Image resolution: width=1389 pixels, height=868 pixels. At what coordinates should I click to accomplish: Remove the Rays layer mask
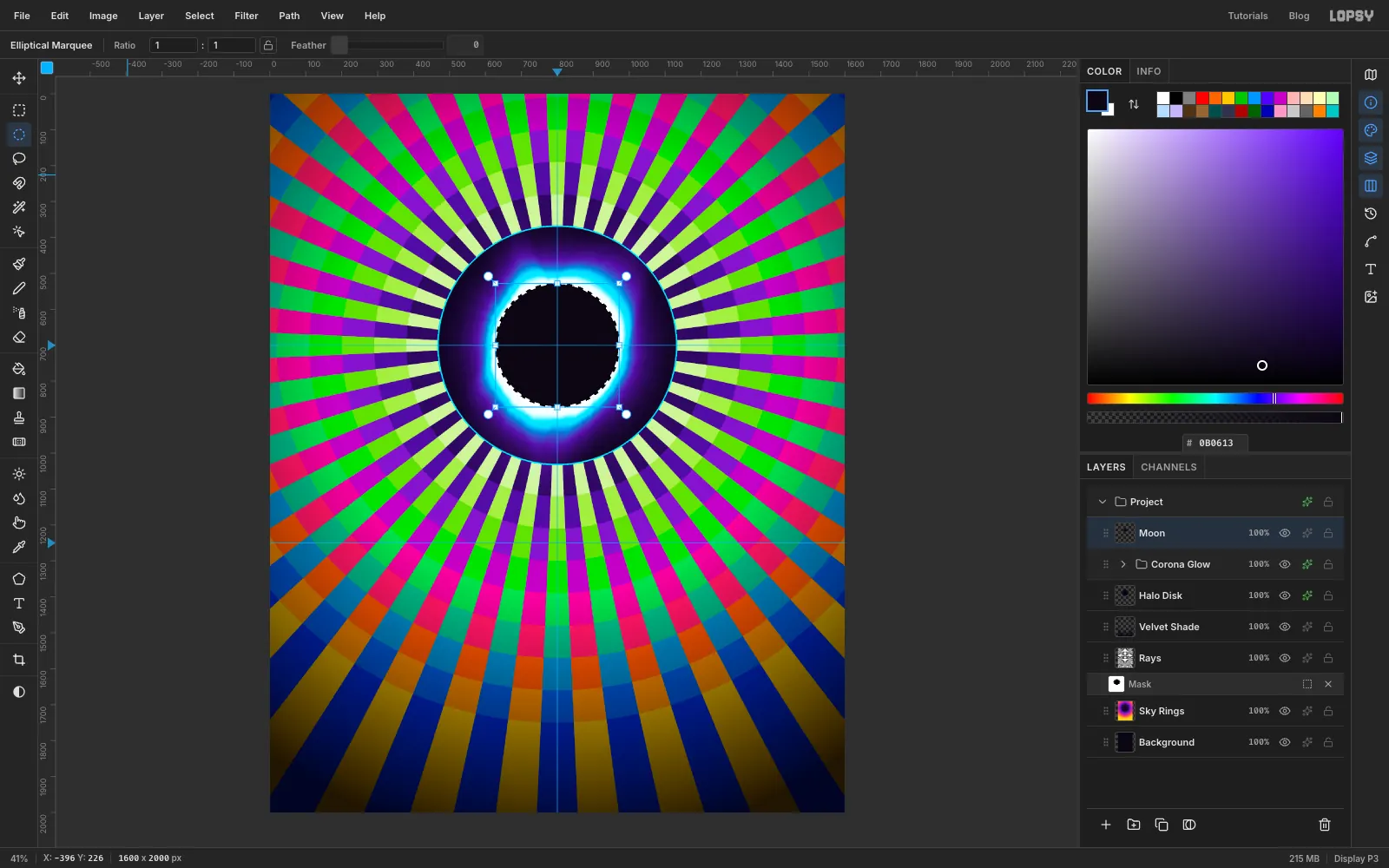[1328, 684]
